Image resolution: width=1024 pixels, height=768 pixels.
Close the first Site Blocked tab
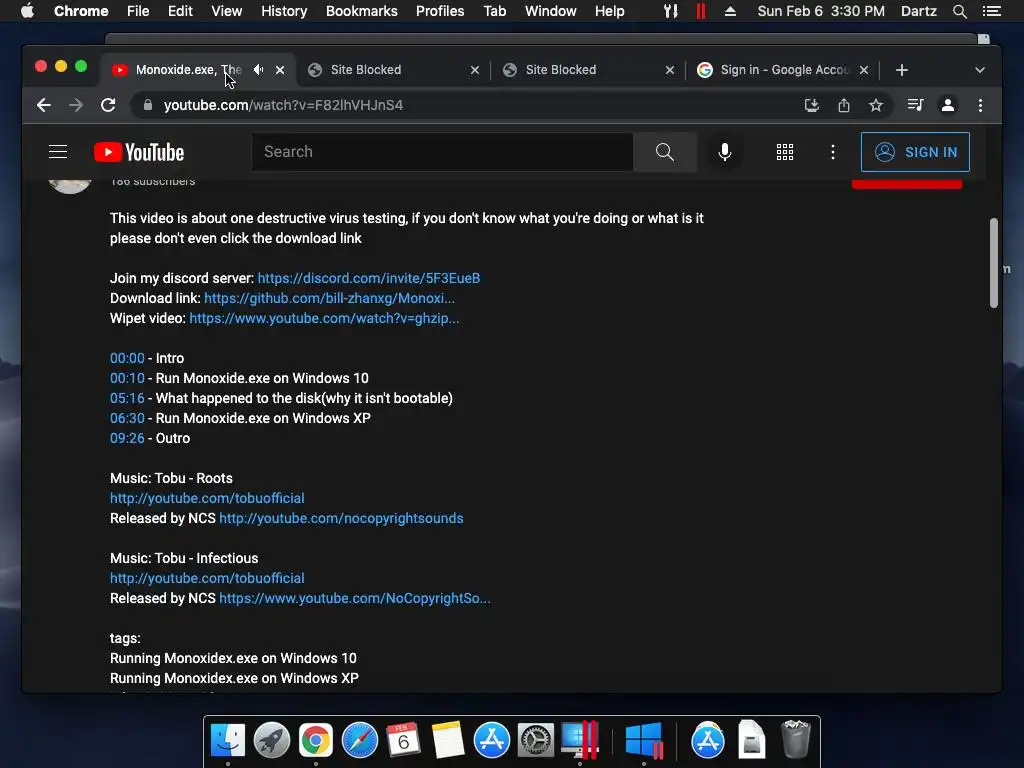[475, 70]
